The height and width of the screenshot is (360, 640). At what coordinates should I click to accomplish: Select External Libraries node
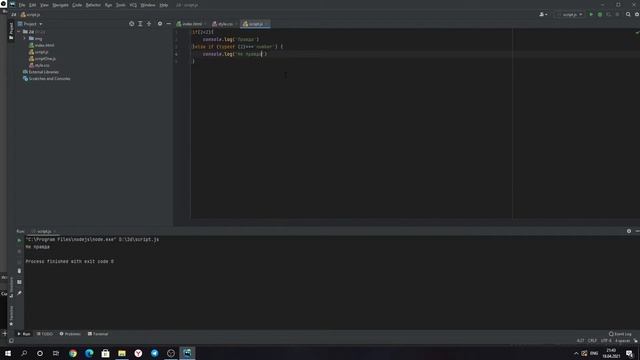[40, 72]
